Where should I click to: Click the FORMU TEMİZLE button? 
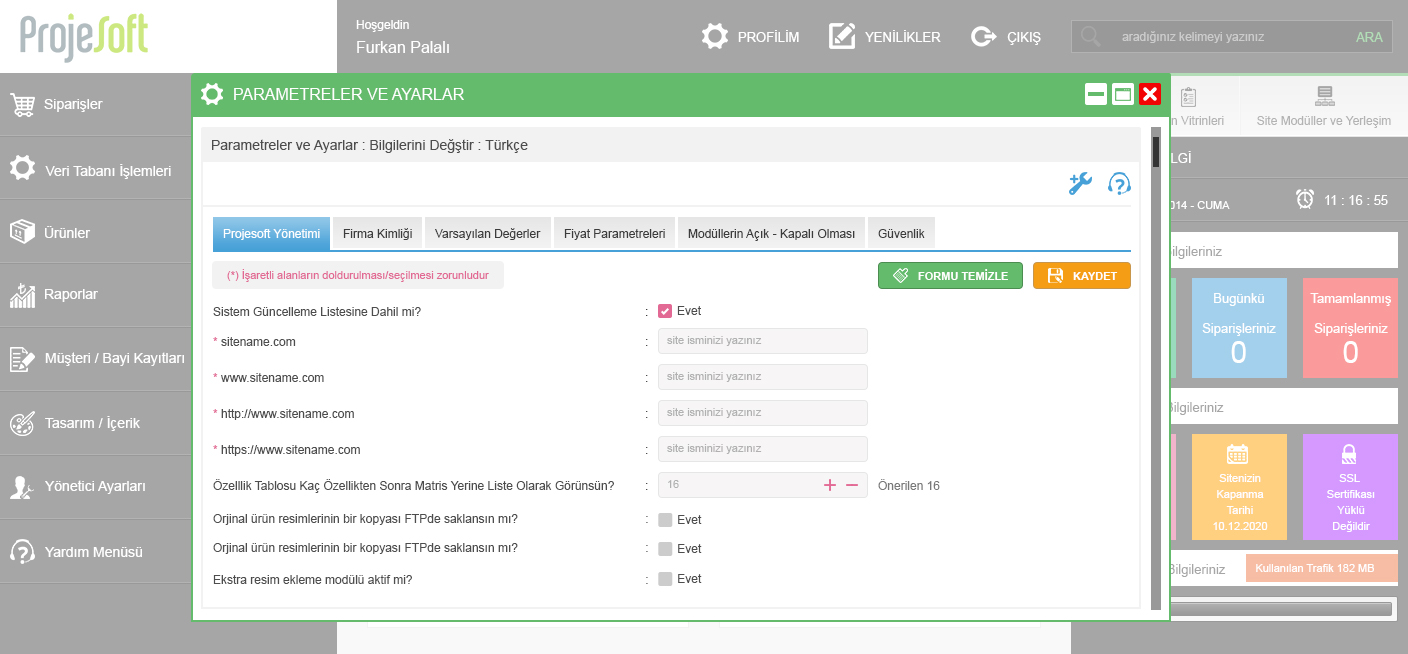point(950,275)
